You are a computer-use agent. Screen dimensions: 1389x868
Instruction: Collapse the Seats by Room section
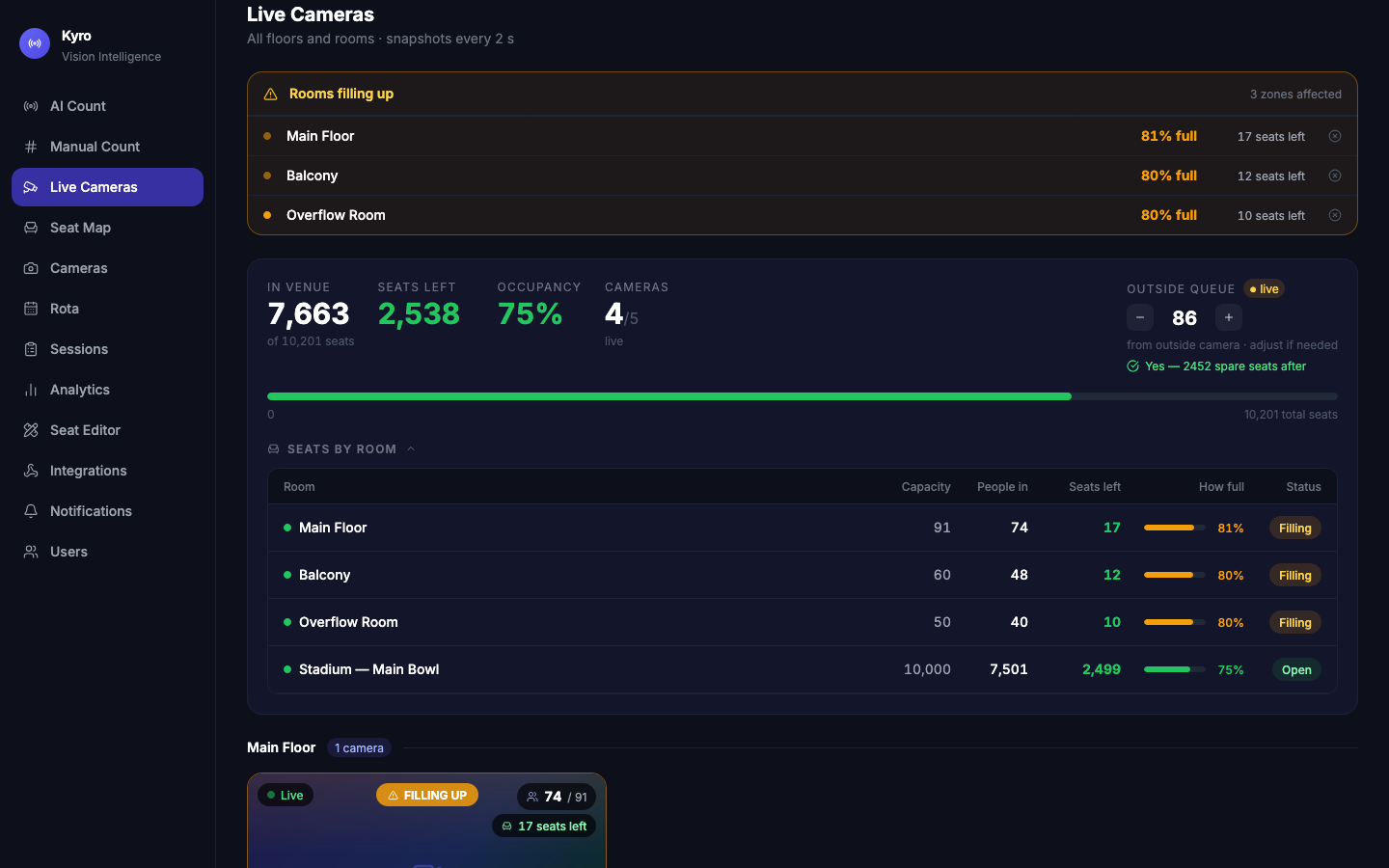click(x=341, y=449)
